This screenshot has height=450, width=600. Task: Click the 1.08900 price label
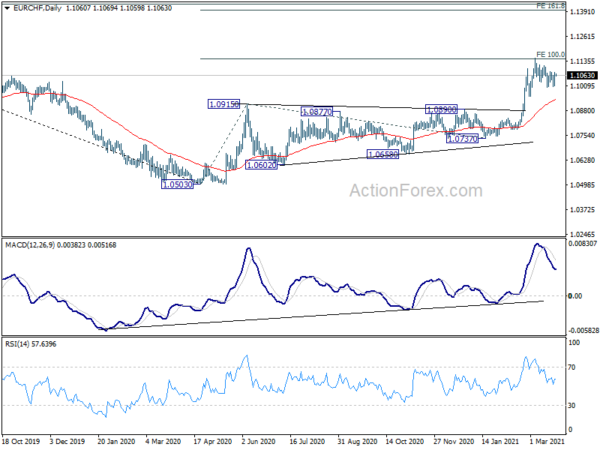(442, 109)
